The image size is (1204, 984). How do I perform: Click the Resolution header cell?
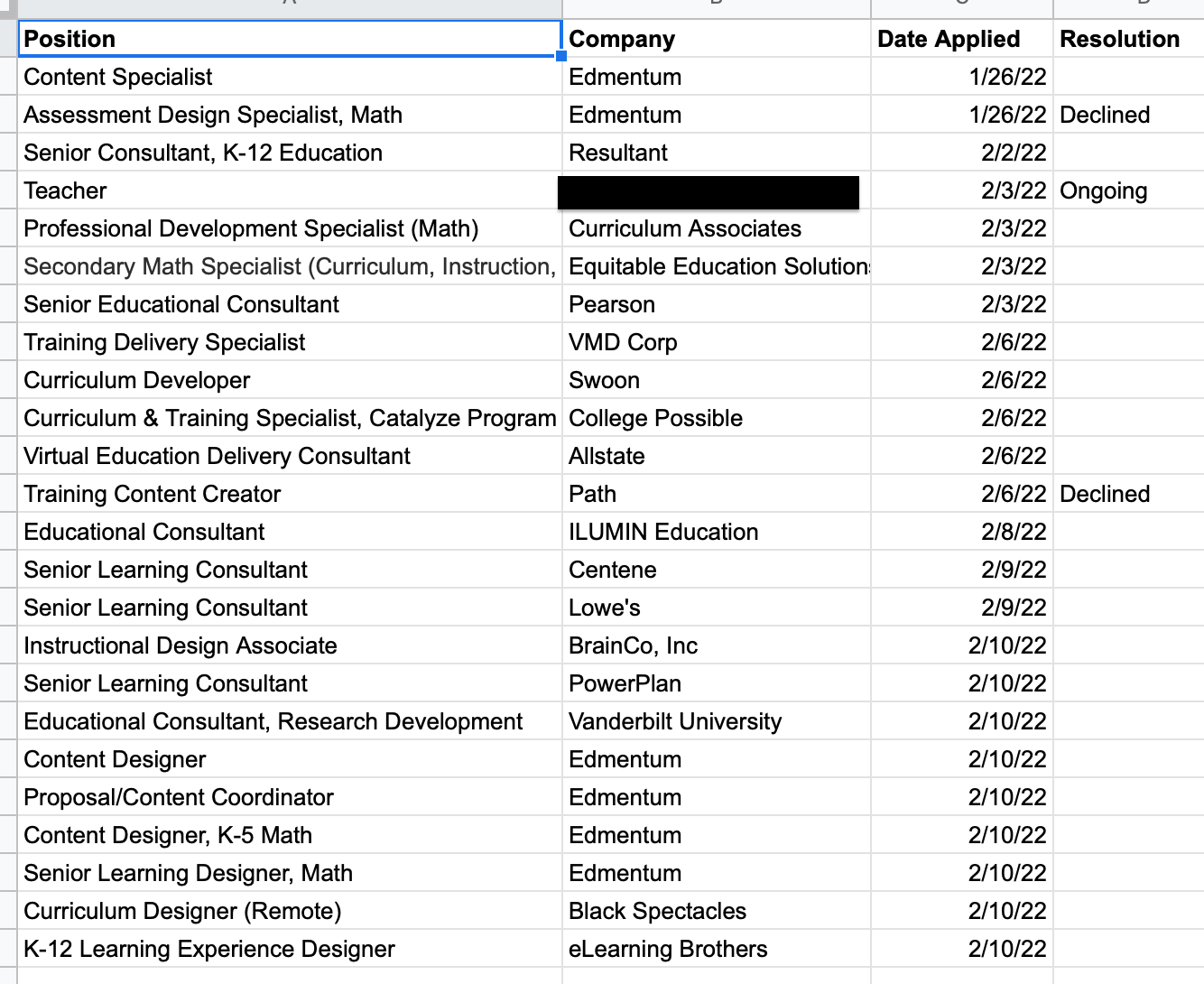(x=1127, y=39)
